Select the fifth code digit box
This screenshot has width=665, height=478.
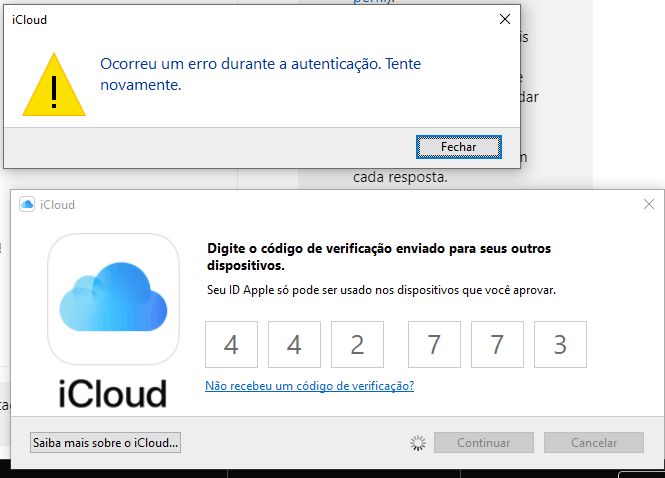tap(497, 344)
